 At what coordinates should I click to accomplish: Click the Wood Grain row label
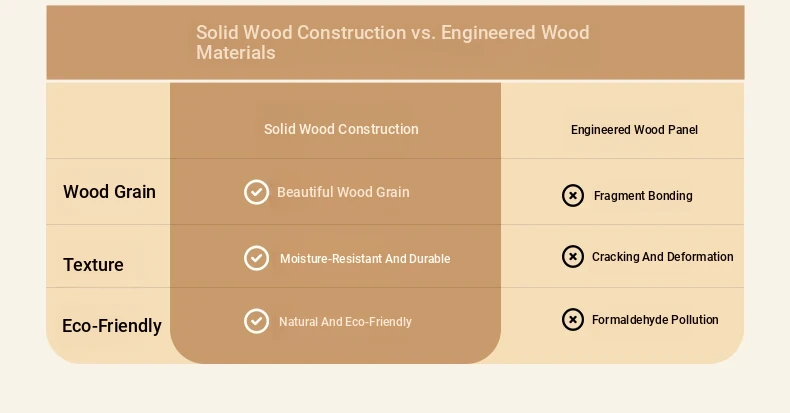tap(109, 192)
